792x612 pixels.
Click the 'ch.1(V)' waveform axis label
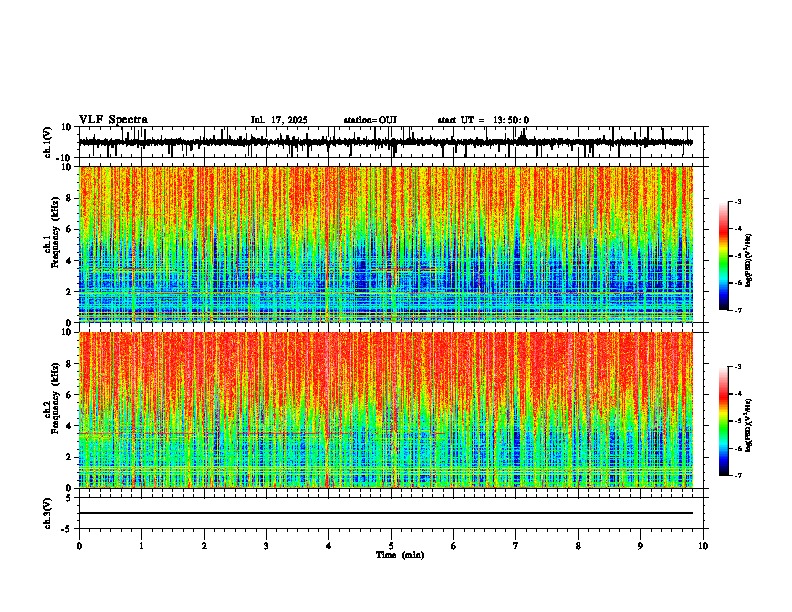(x=48, y=142)
